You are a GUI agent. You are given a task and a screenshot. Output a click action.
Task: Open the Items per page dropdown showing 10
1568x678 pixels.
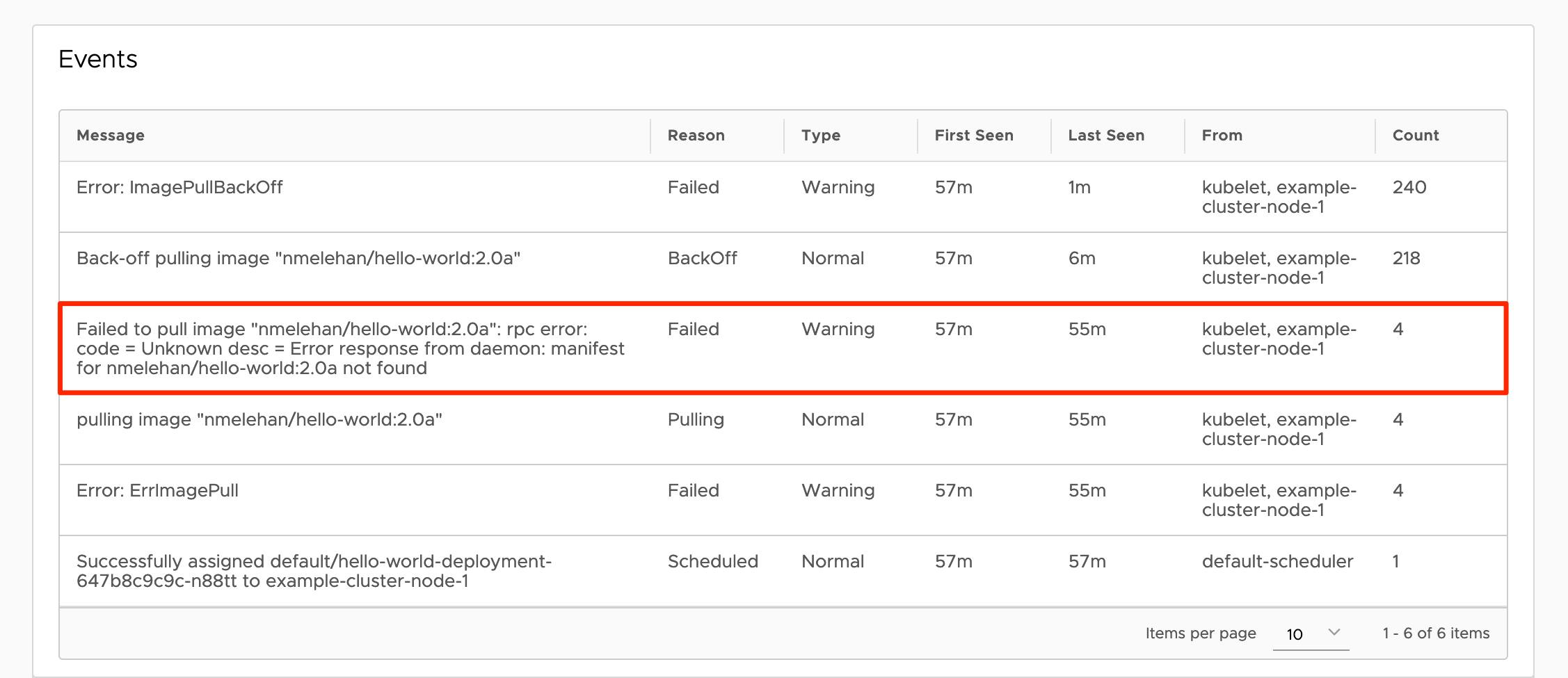point(1310,633)
